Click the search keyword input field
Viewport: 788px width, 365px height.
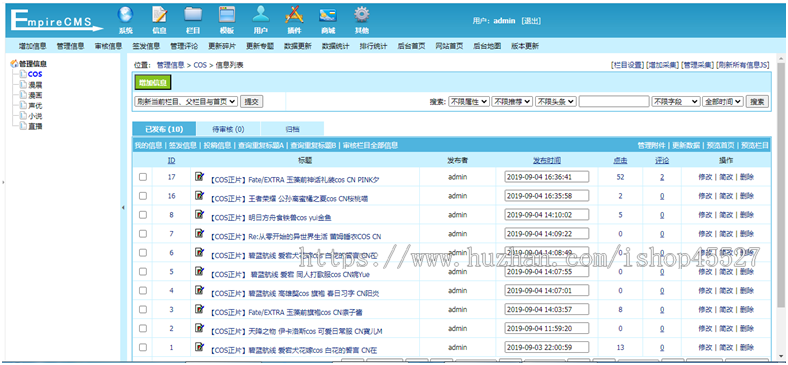tap(614, 102)
